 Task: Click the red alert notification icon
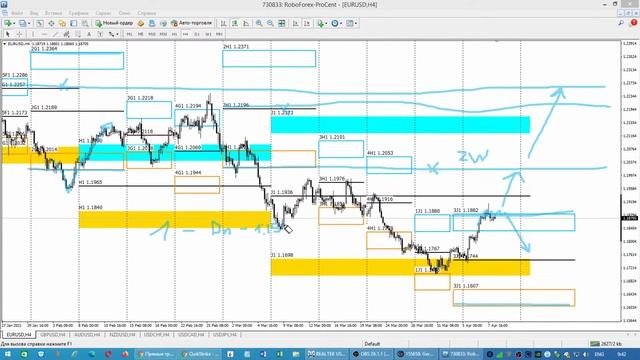(634, 23)
